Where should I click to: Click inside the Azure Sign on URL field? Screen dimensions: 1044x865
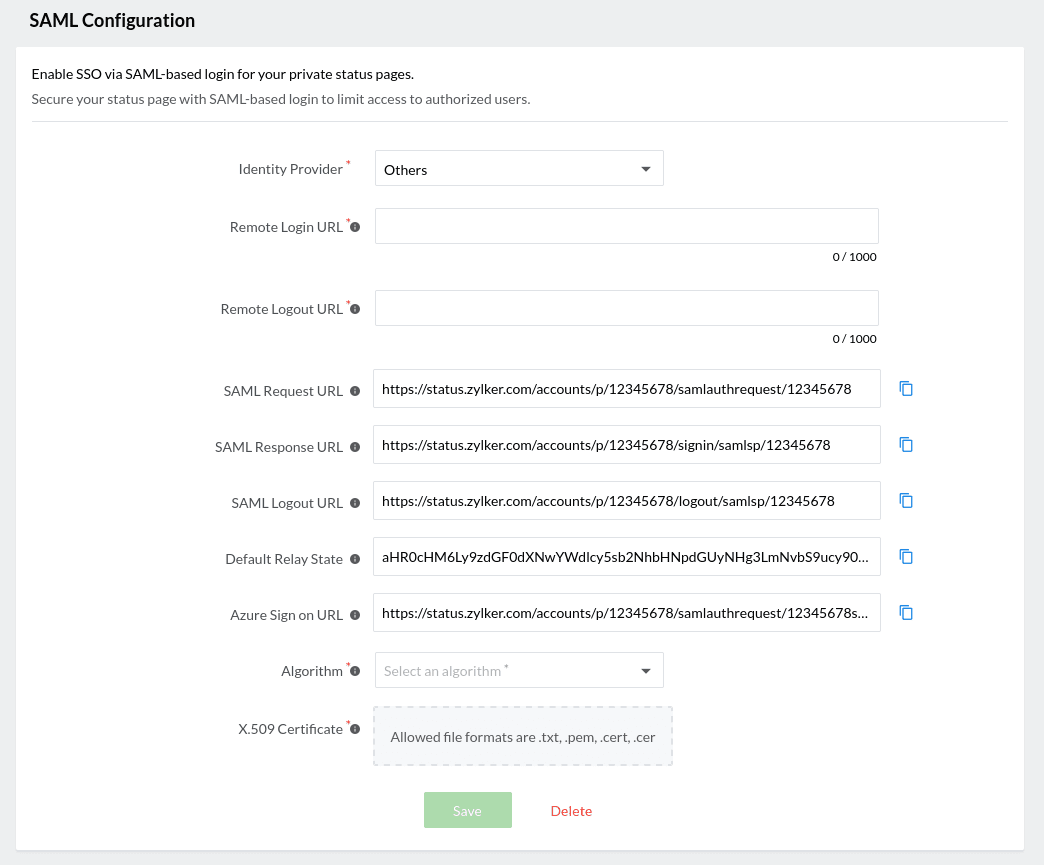(626, 612)
